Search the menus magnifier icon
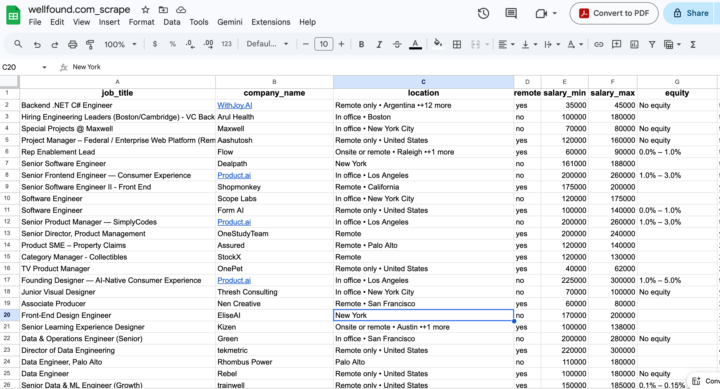The height and width of the screenshot is (389, 720). [x=18, y=44]
